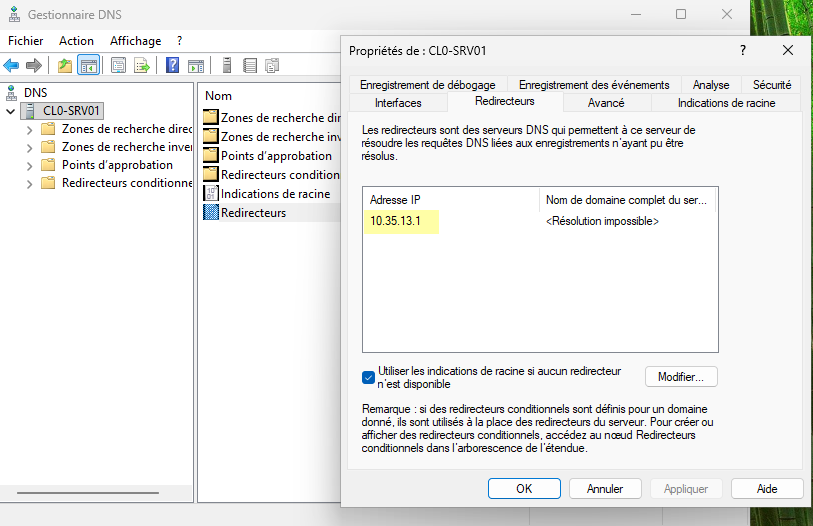Click the Export list toolbar icon
This screenshot has width=813, height=526.
coord(142,65)
